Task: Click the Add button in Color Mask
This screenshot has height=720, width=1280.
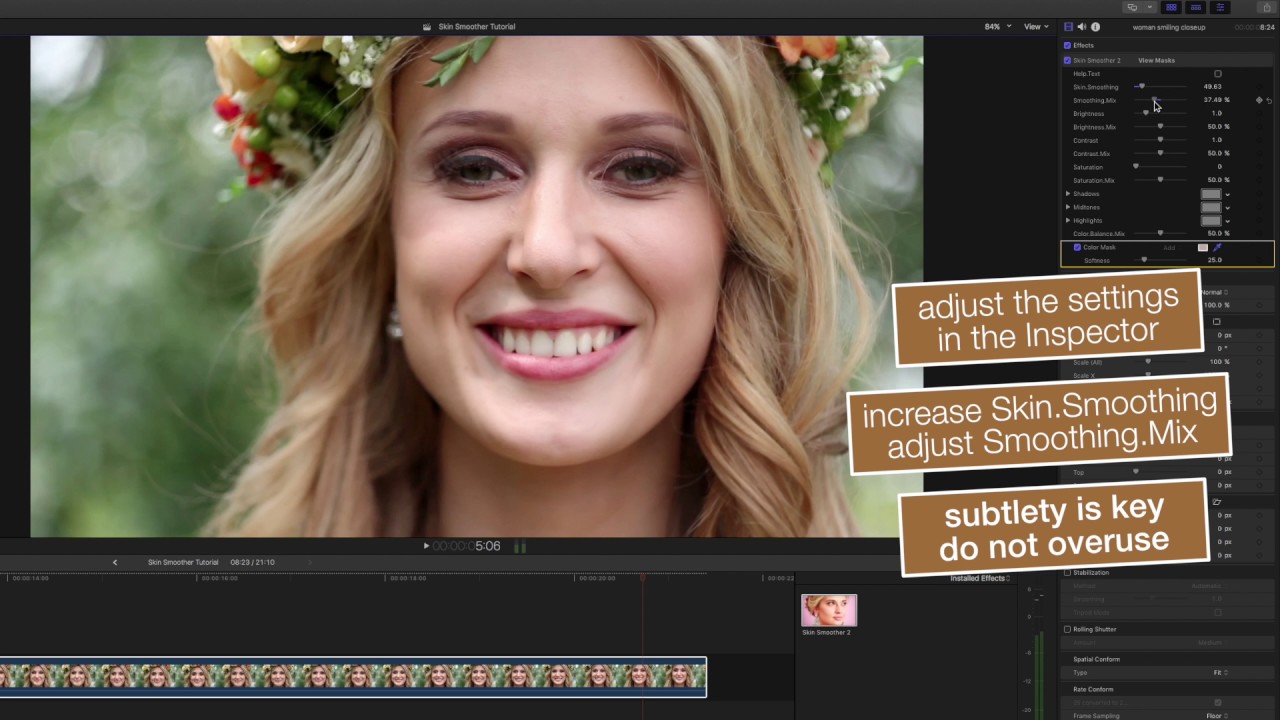Action: 1169,247
